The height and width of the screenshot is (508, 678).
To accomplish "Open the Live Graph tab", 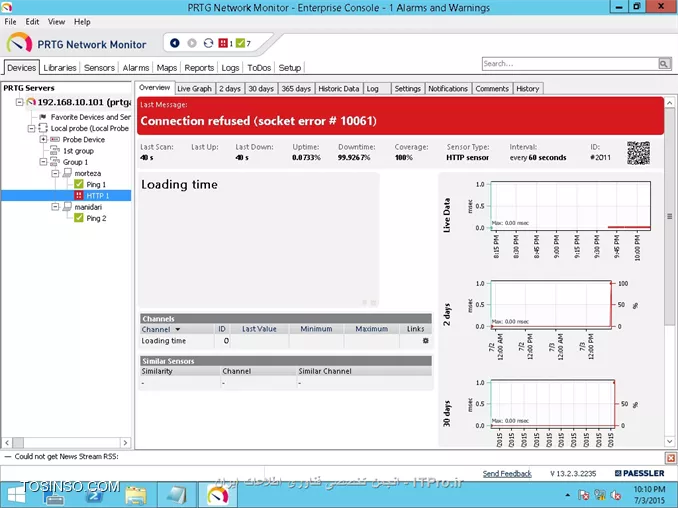I will (195, 89).
